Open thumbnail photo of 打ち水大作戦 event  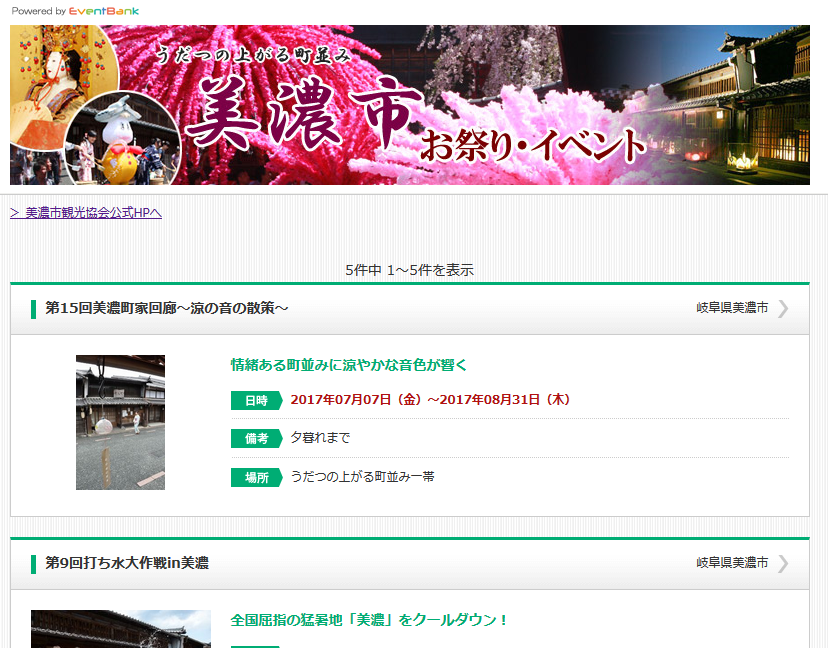(x=120, y=629)
